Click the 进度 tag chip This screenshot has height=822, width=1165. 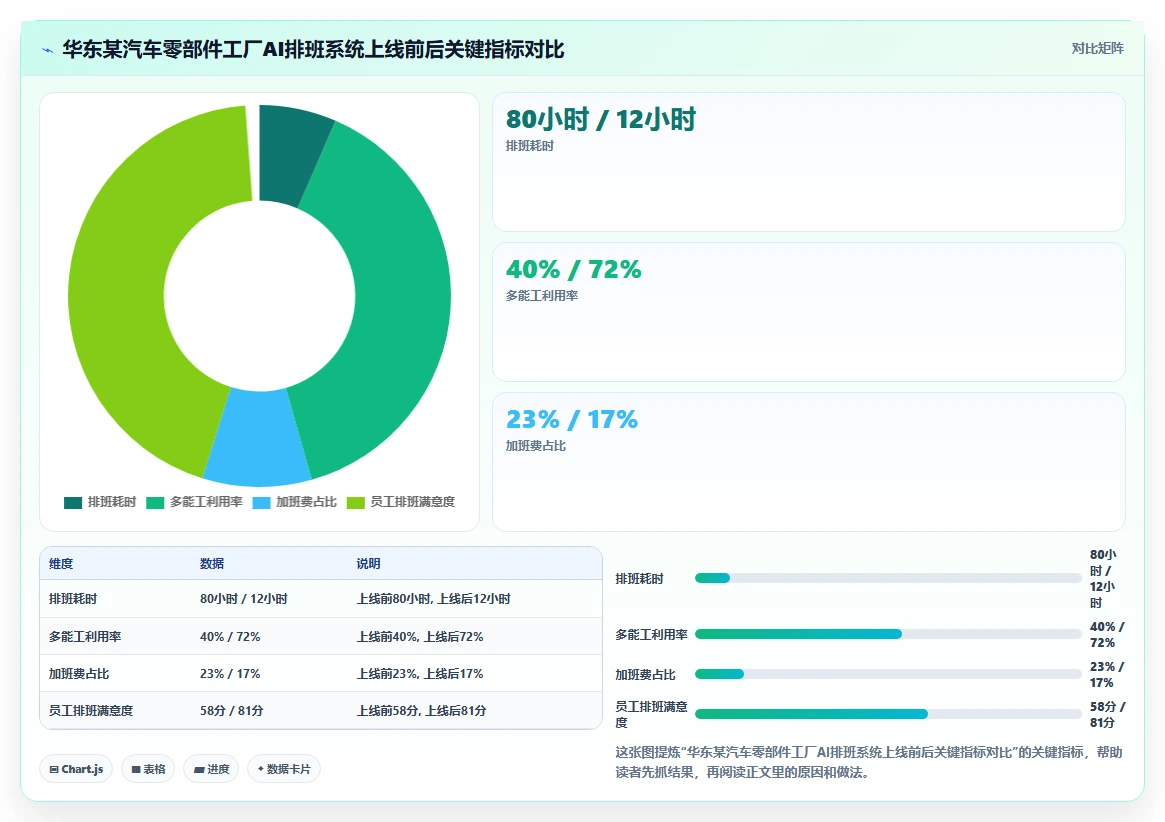coord(211,769)
